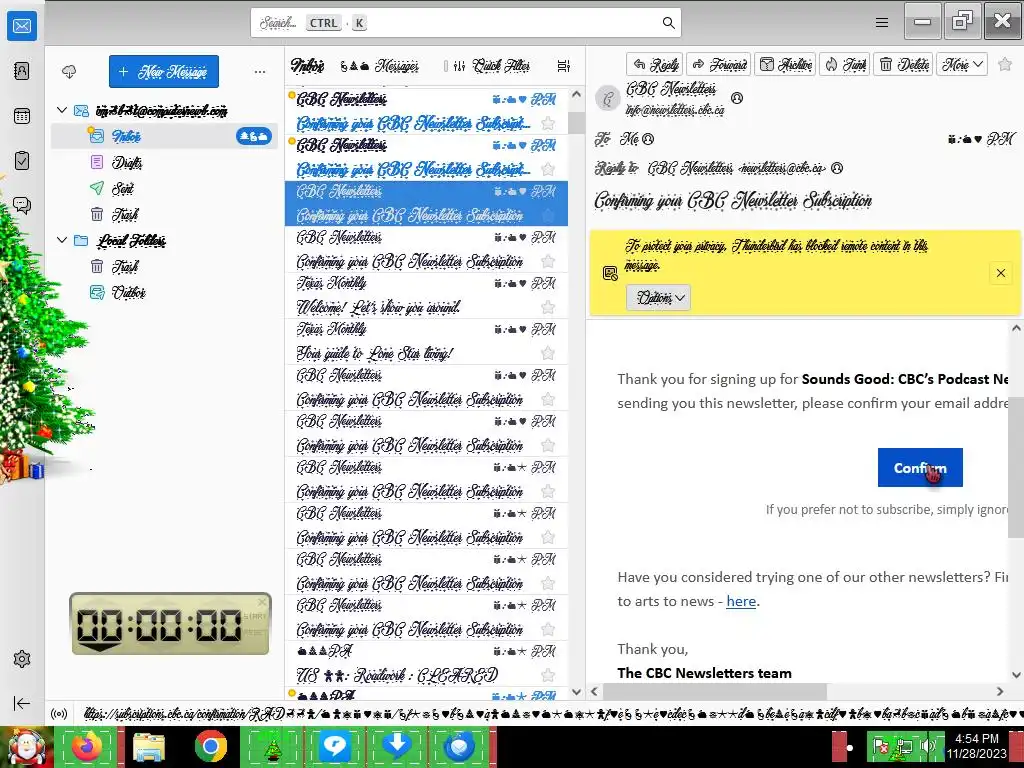Click the contact icon next to sender address
This screenshot has height=768, width=1024.
(x=737, y=98)
